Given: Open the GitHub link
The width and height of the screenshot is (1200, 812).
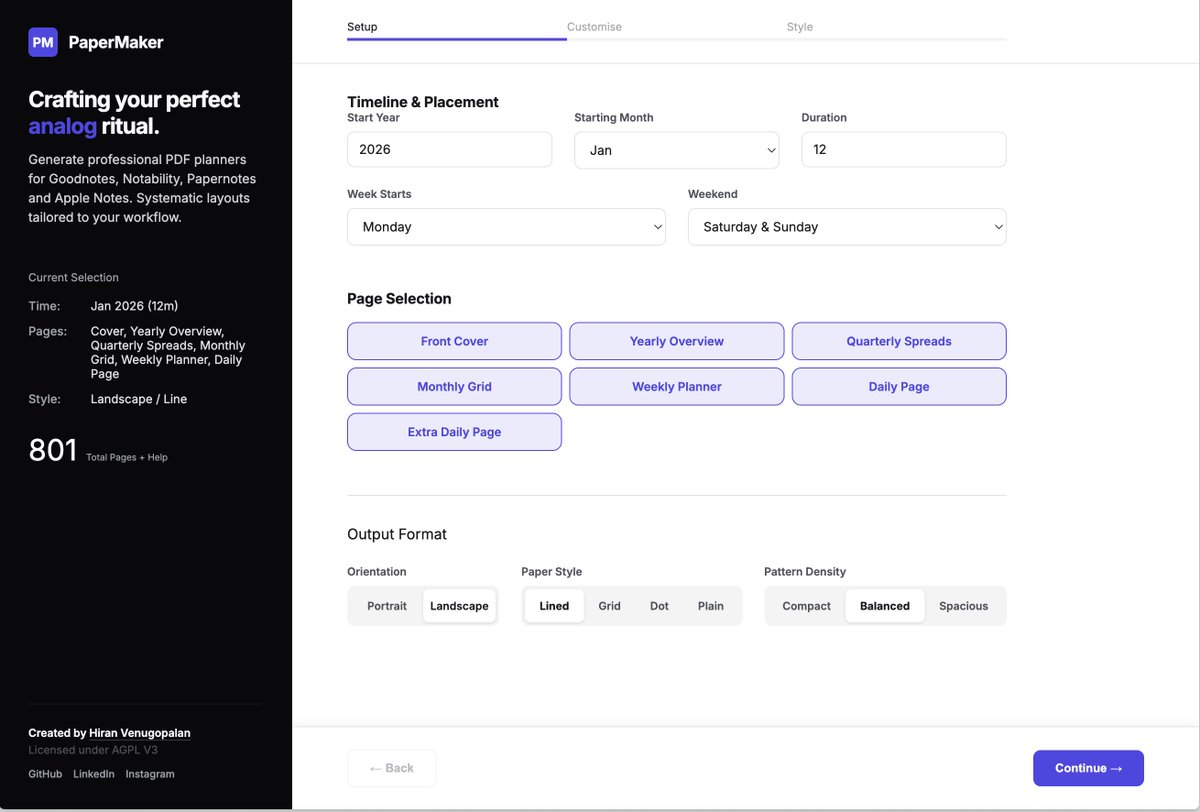Looking at the screenshot, I should coord(45,774).
